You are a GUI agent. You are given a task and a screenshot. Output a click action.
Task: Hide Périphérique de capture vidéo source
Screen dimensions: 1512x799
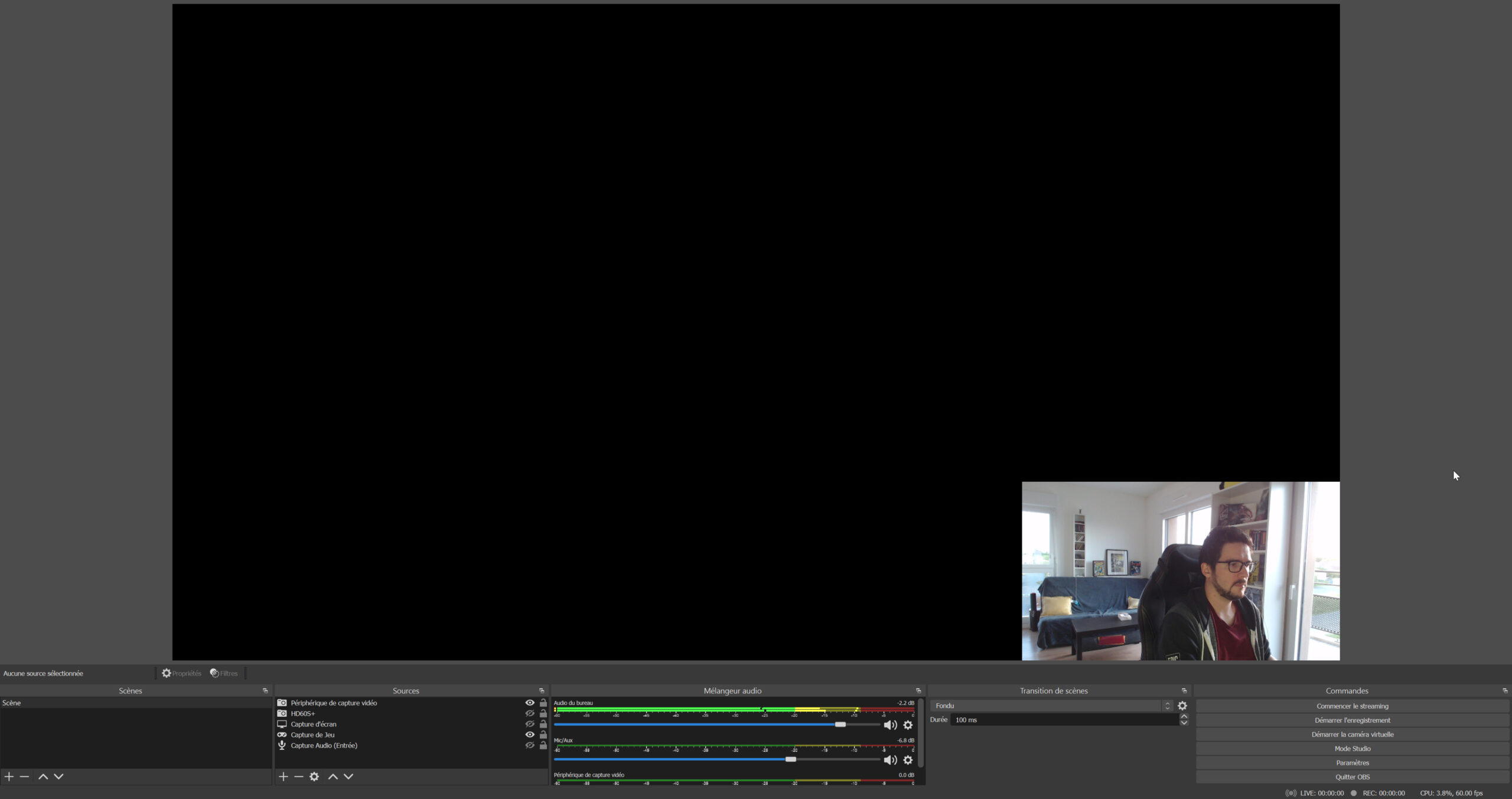530,703
